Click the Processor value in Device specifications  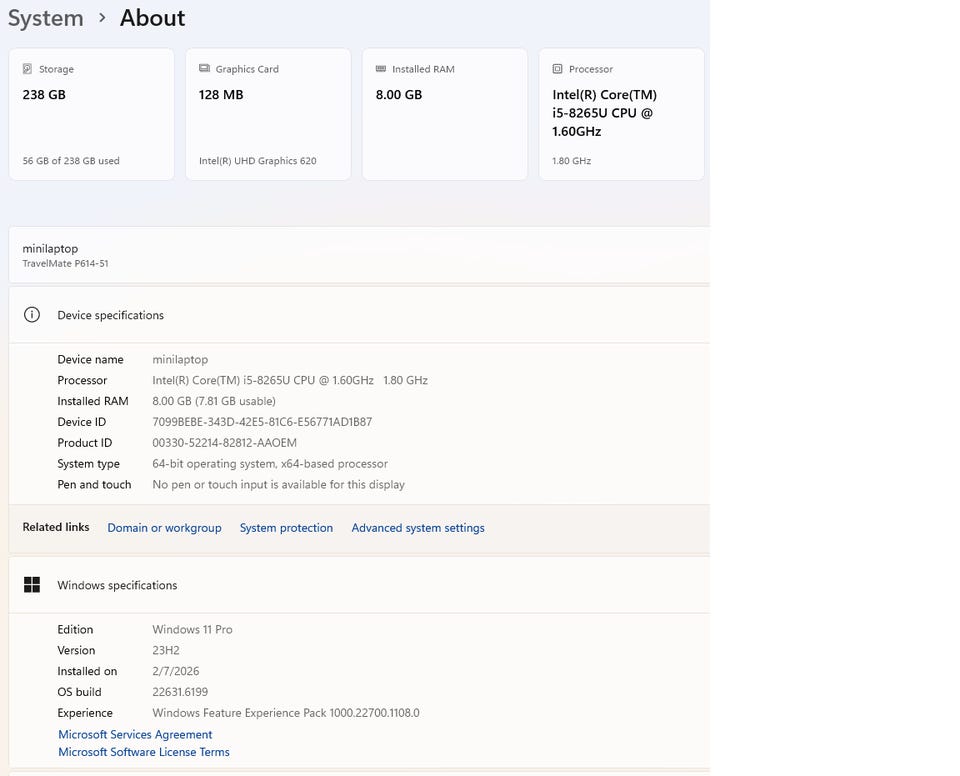(x=290, y=380)
